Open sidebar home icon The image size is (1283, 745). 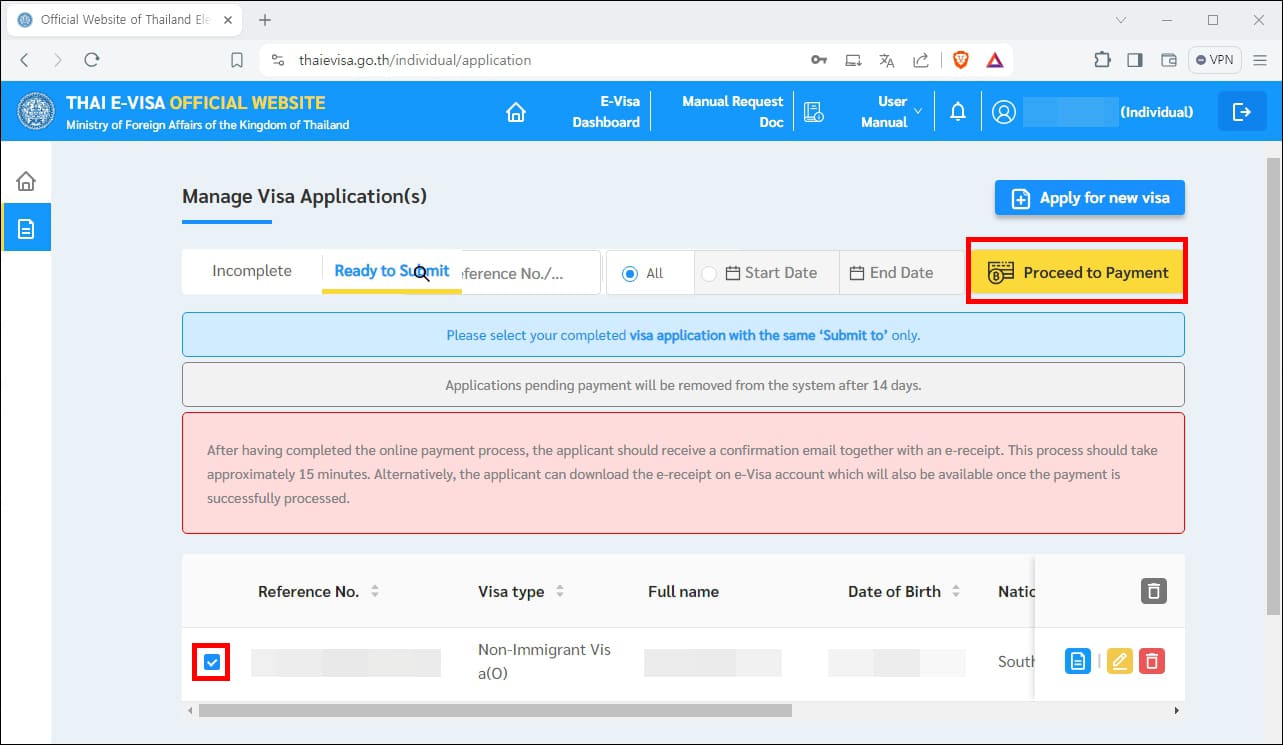coord(26,181)
